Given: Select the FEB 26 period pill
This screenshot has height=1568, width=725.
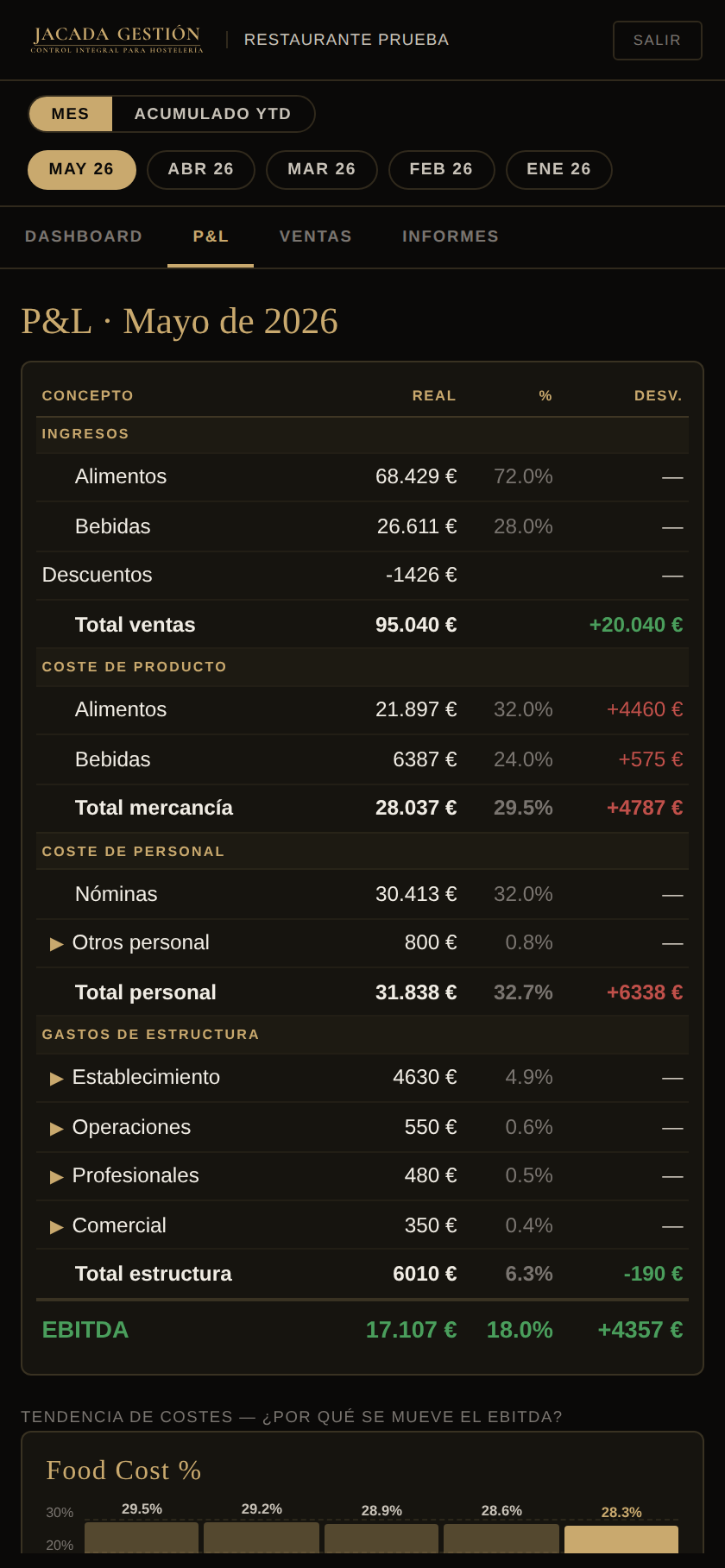Looking at the screenshot, I should point(441,169).
